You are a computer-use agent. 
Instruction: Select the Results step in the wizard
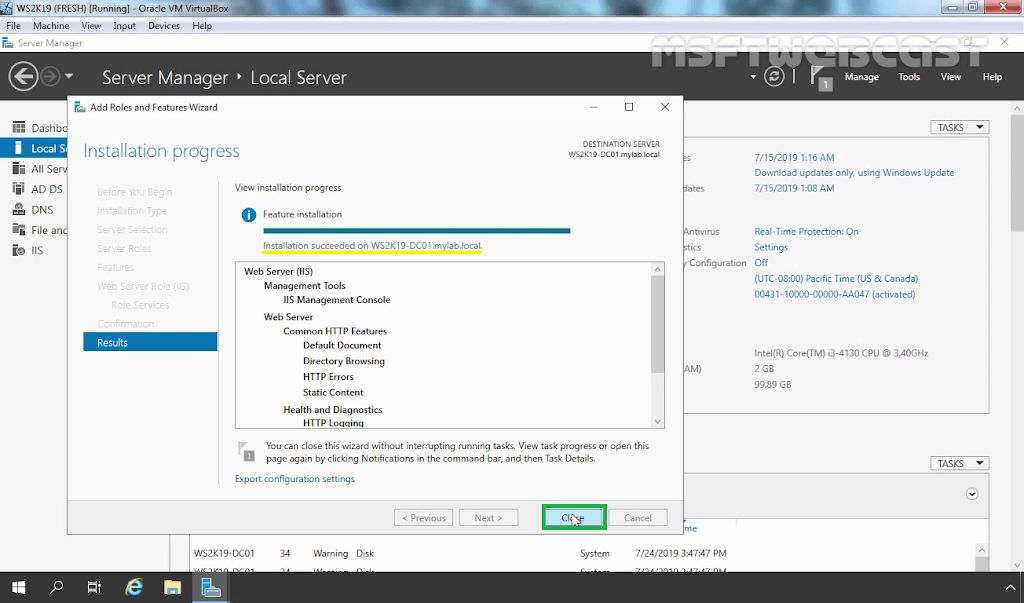(x=150, y=342)
